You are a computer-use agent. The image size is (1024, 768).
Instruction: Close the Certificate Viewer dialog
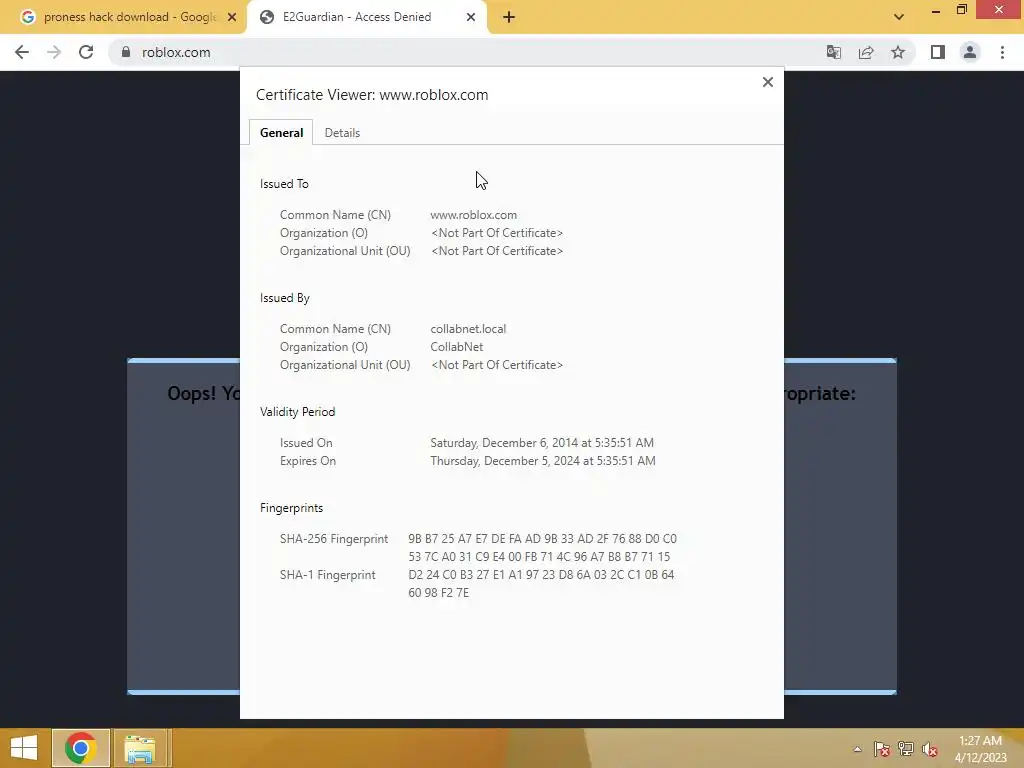(768, 82)
